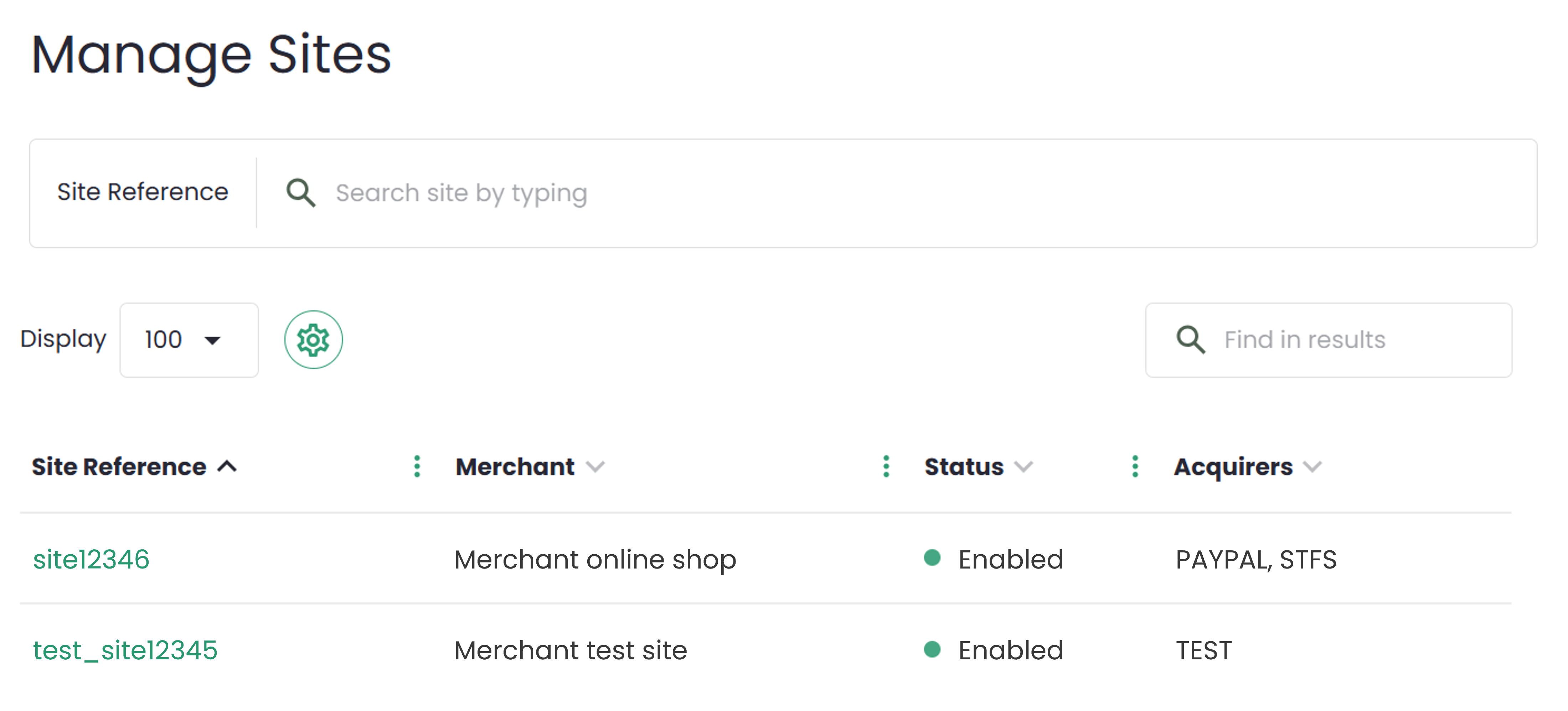1568x711 pixels.
Task: Sort by Status column chevron
Action: tap(1024, 467)
